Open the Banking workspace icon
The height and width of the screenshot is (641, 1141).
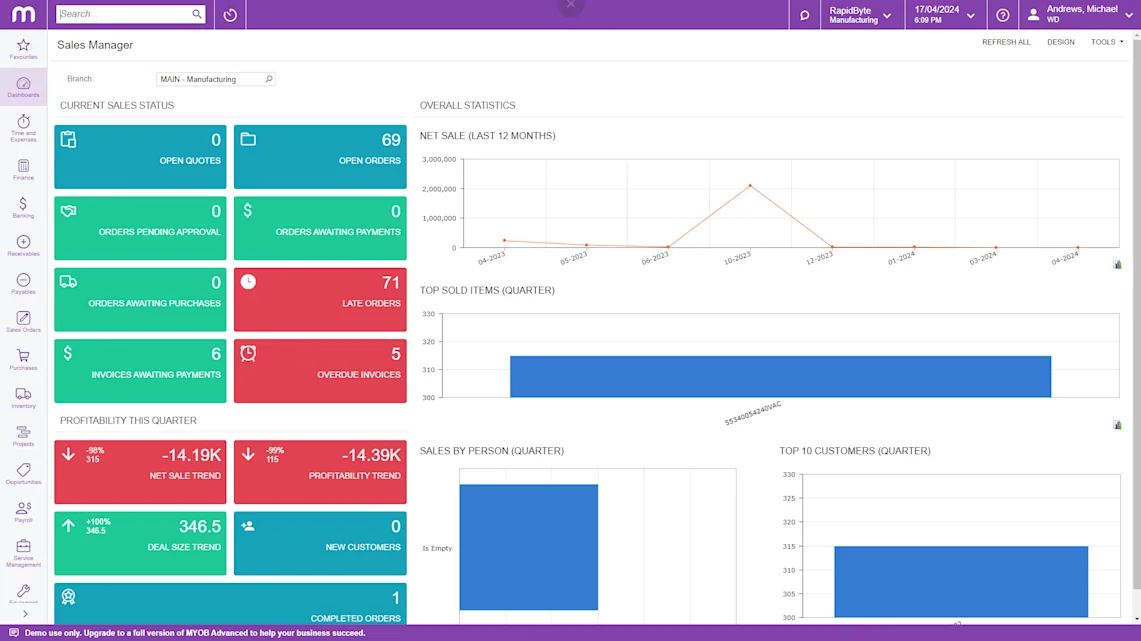click(23, 206)
